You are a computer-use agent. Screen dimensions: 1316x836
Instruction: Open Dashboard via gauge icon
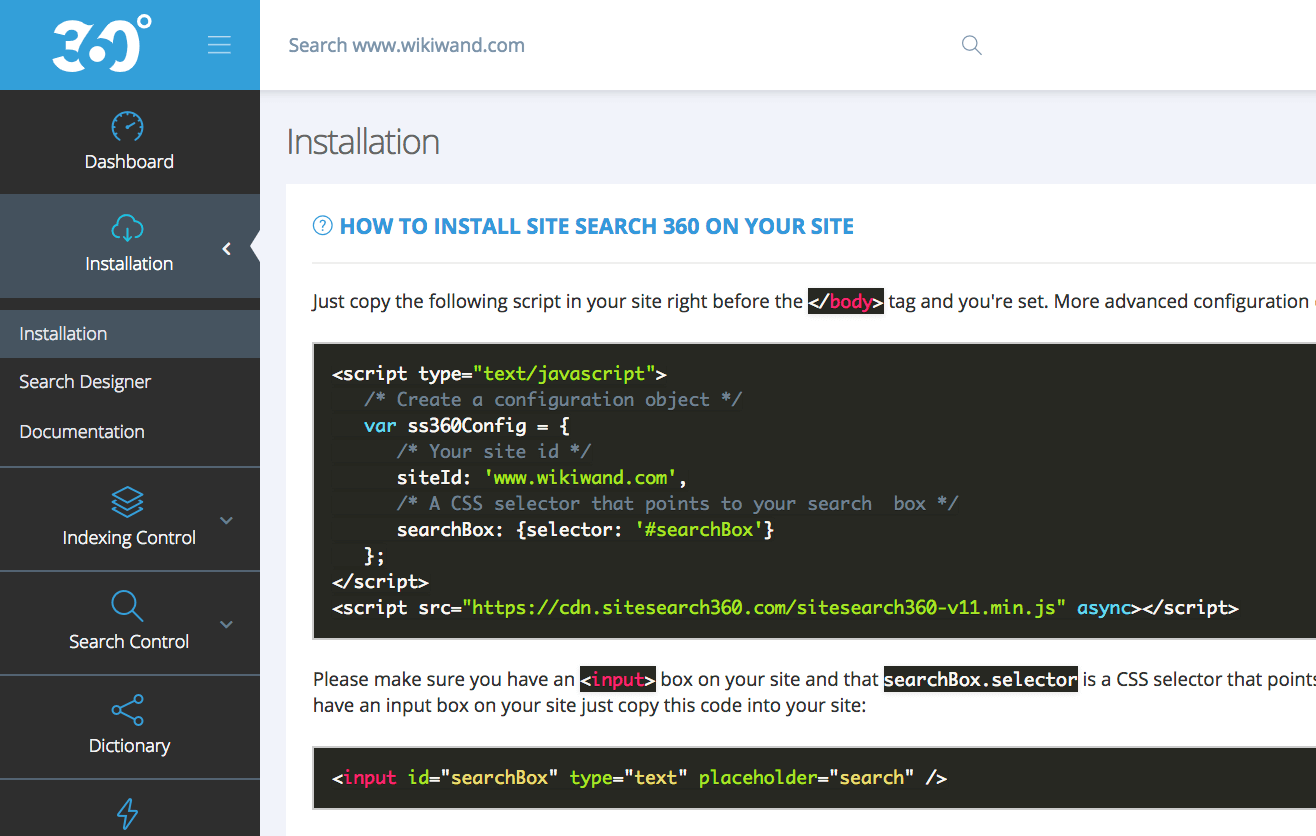point(128,127)
